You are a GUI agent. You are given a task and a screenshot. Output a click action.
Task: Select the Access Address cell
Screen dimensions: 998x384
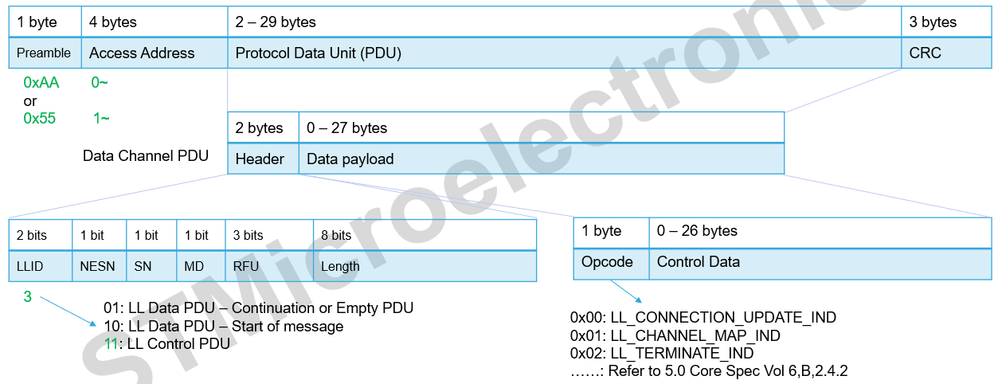point(155,53)
